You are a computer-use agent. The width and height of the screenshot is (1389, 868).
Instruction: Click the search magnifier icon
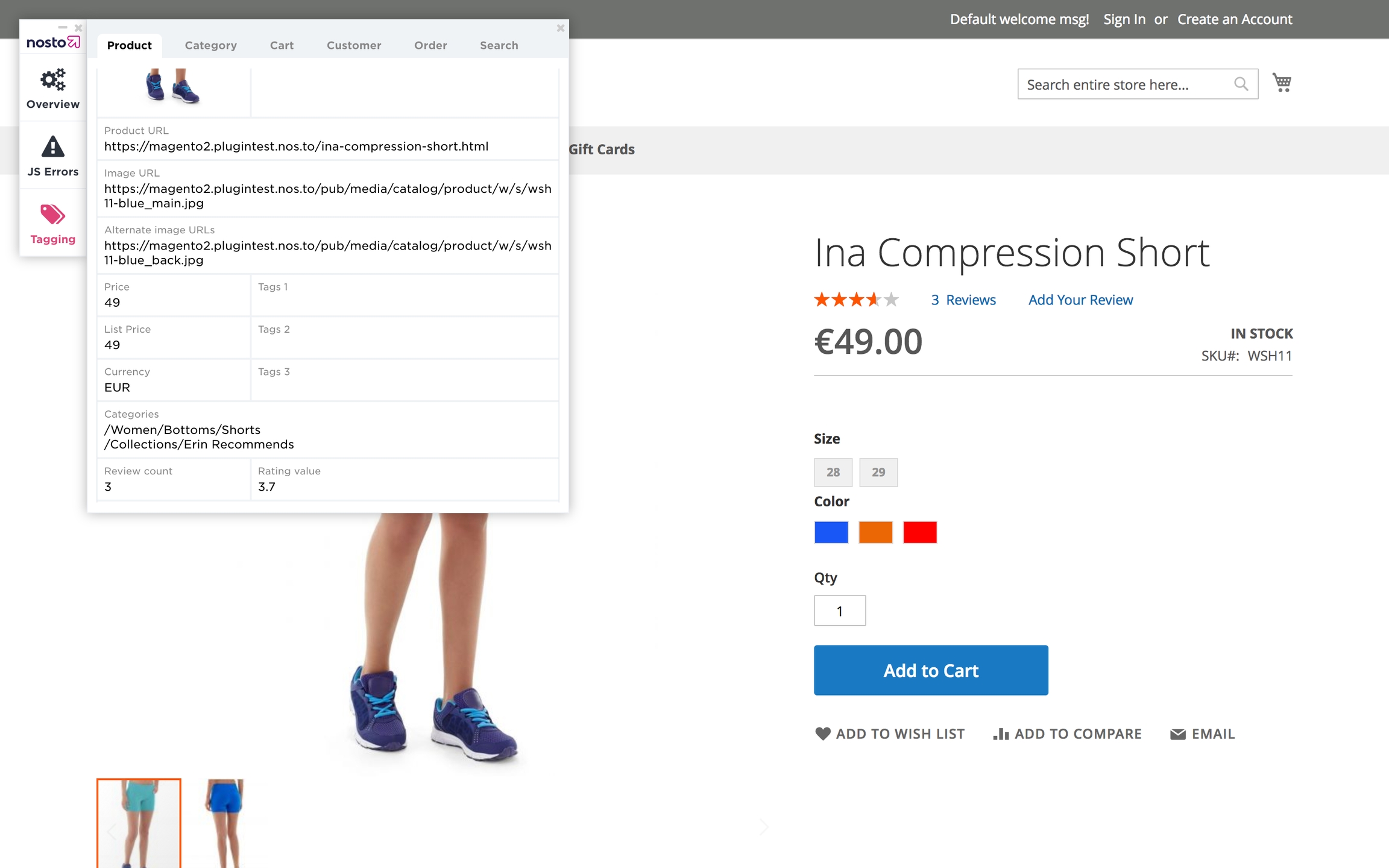(1241, 84)
